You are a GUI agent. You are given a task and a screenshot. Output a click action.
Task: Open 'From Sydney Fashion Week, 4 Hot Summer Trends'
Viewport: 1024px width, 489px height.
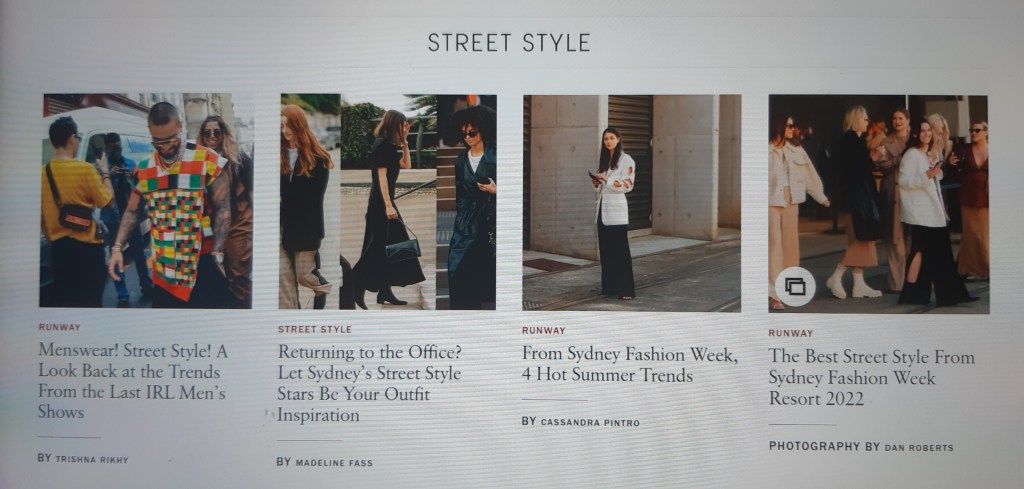(630, 365)
